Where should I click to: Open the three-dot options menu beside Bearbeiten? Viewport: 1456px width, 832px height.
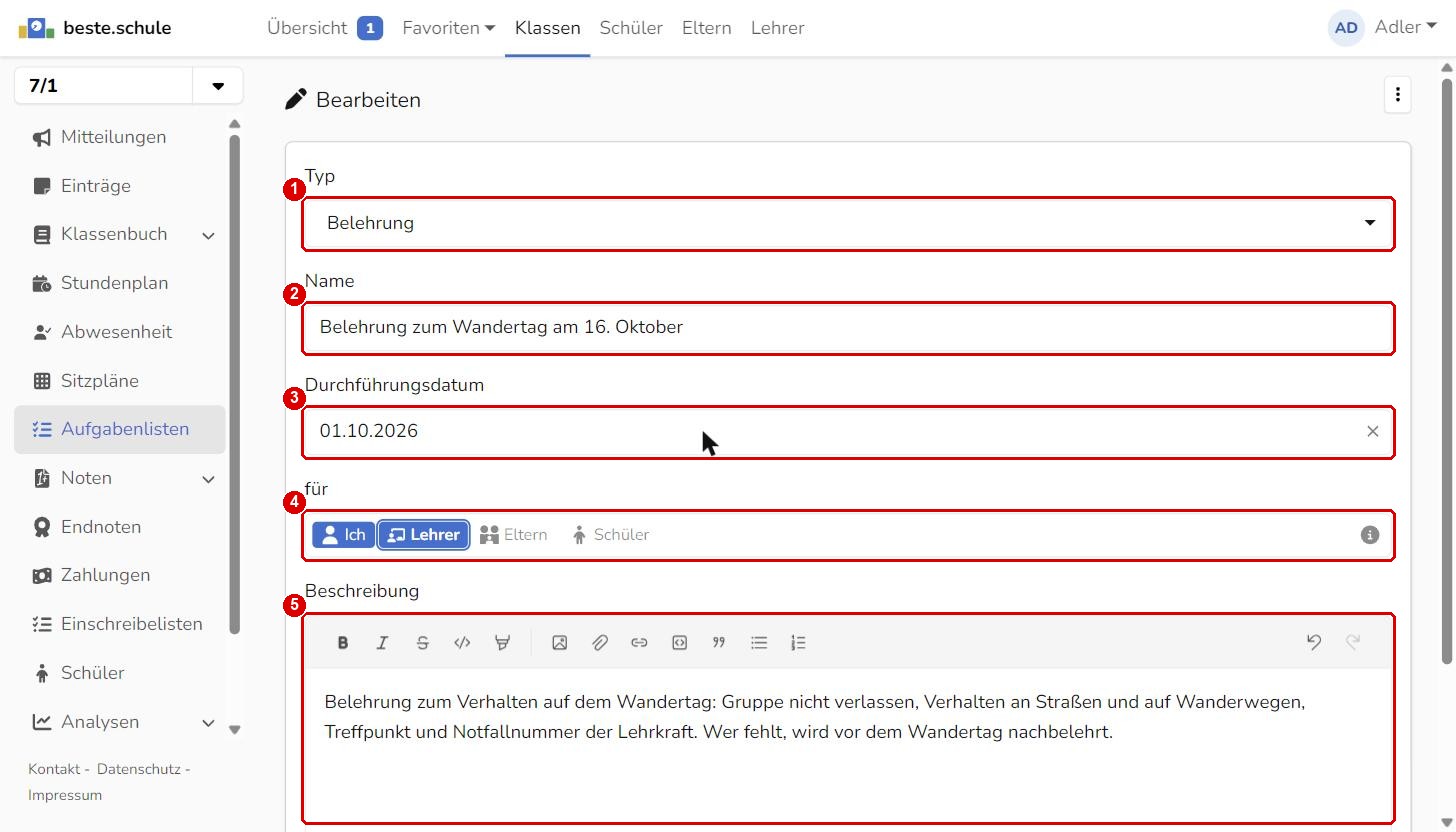1398,95
